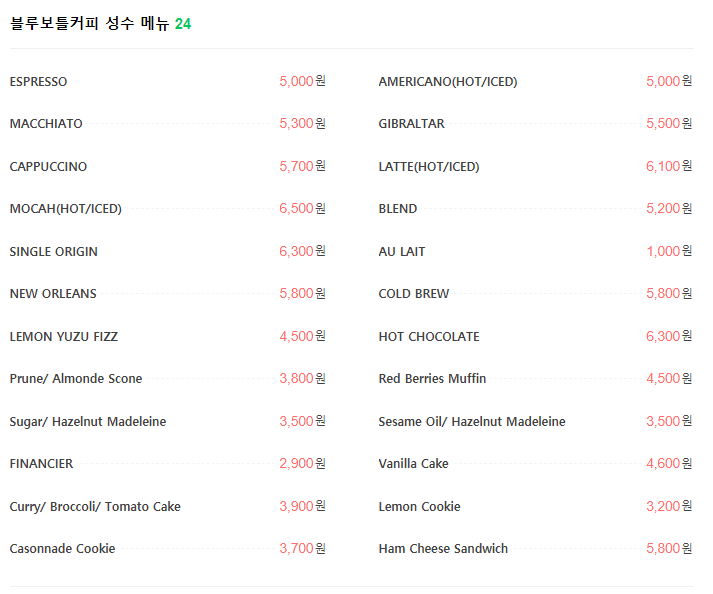This screenshot has width=713, height=594.
Task: Click the FINANCIER price 2,900원
Action: [302, 464]
